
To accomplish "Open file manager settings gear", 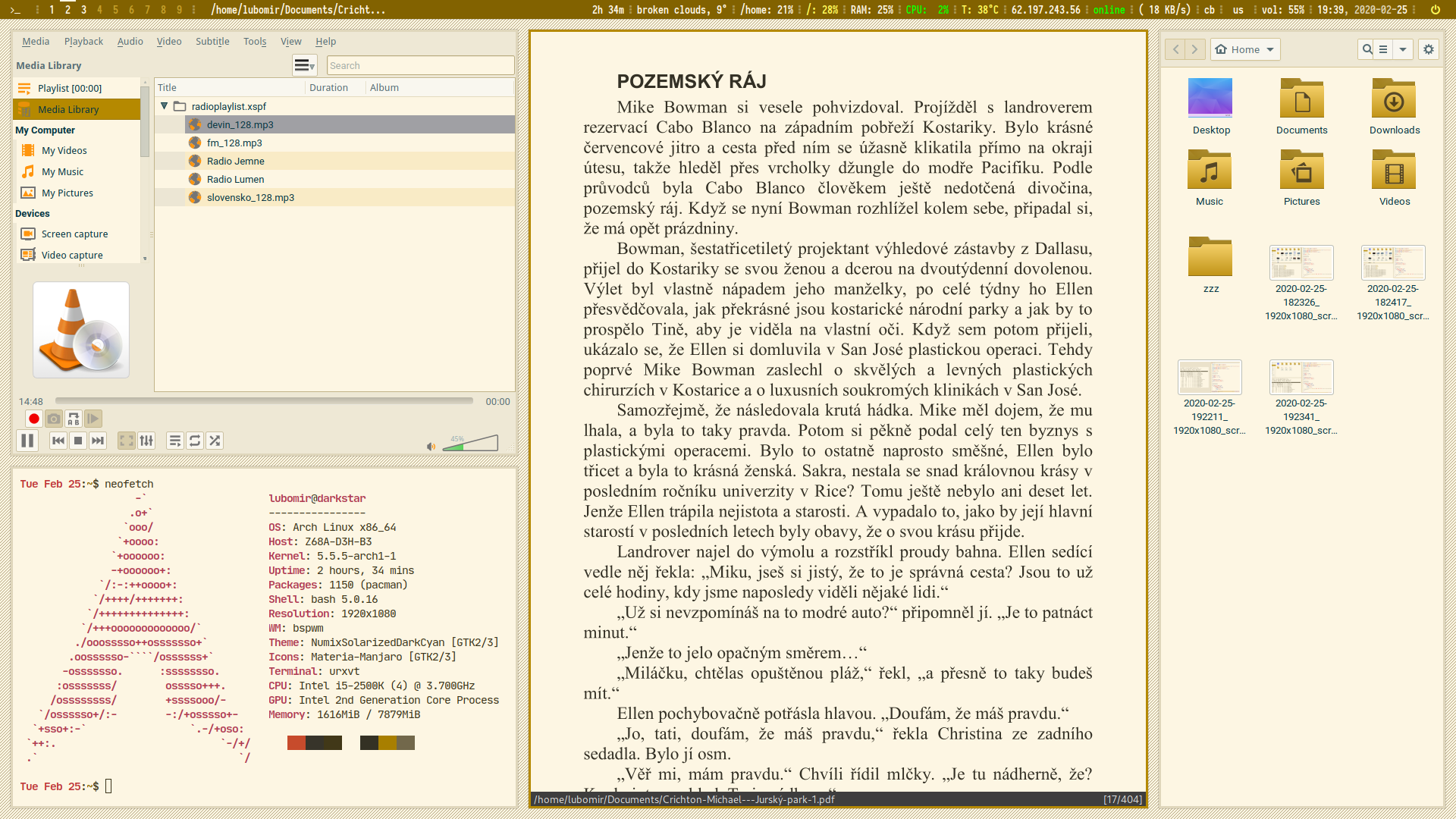I will (x=1429, y=49).
